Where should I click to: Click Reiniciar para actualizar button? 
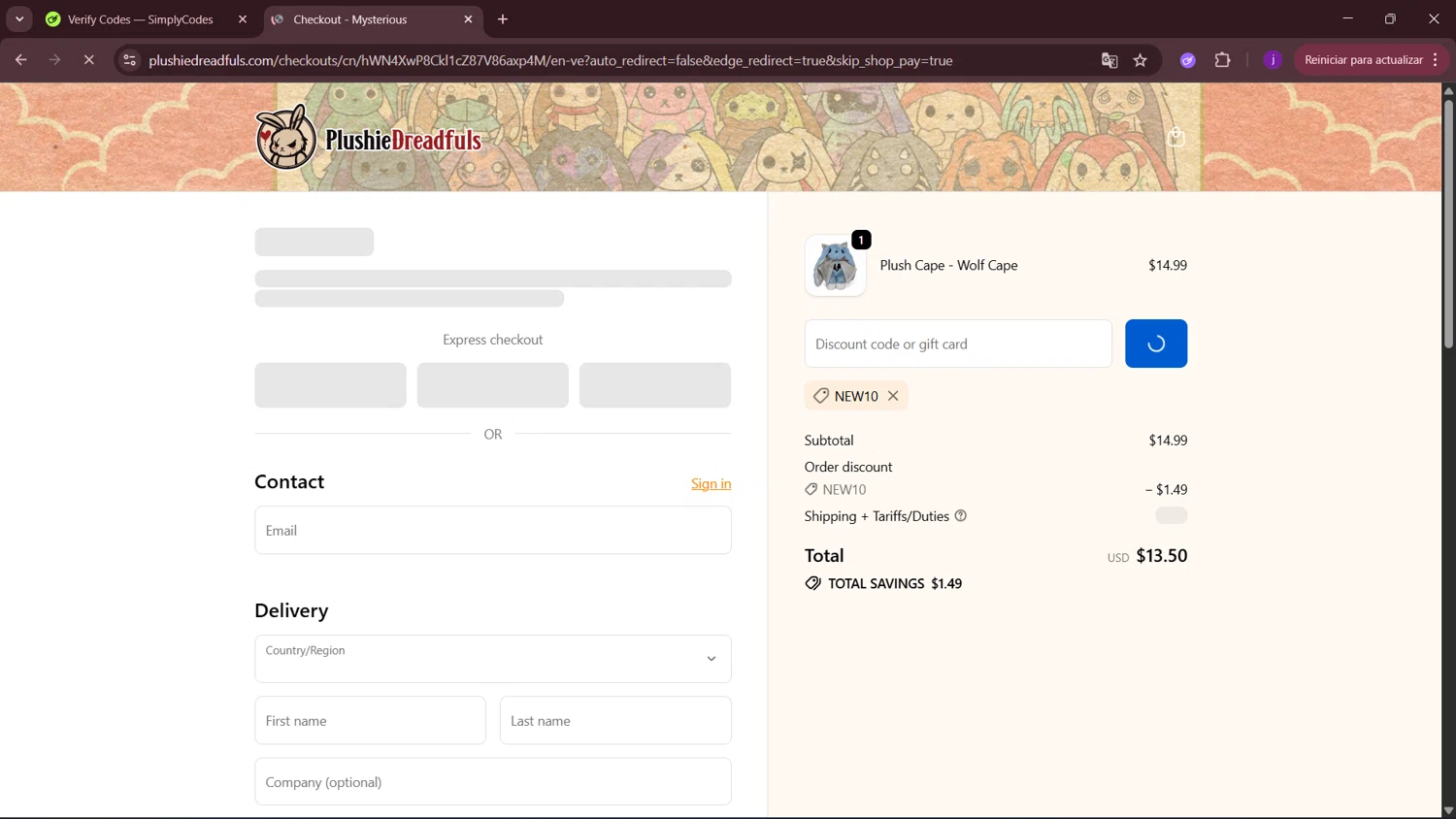(x=1363, y=60)
